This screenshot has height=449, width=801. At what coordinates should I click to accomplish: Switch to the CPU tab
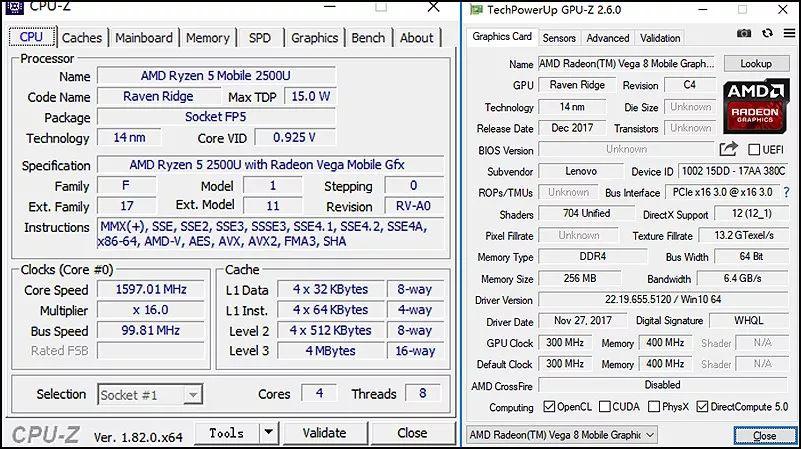coord(32,37)
